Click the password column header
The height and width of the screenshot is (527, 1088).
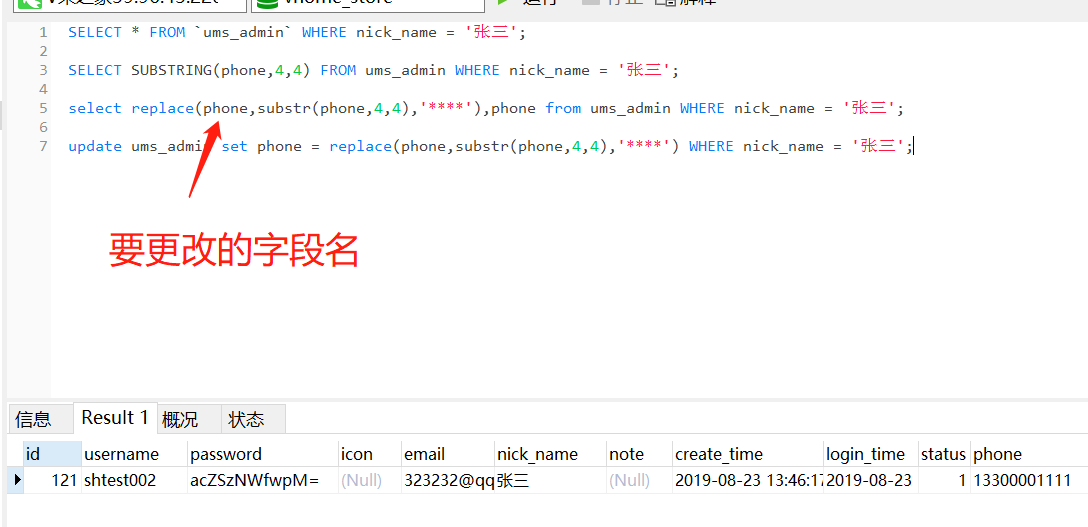tap(263, 454)
